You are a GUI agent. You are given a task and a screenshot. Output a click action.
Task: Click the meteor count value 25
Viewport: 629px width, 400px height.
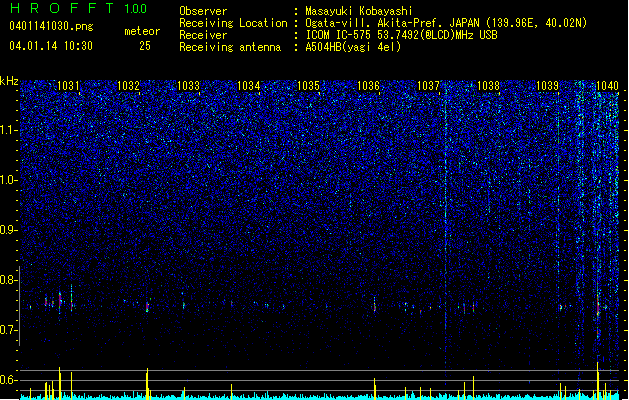click(x=145, y=46)
